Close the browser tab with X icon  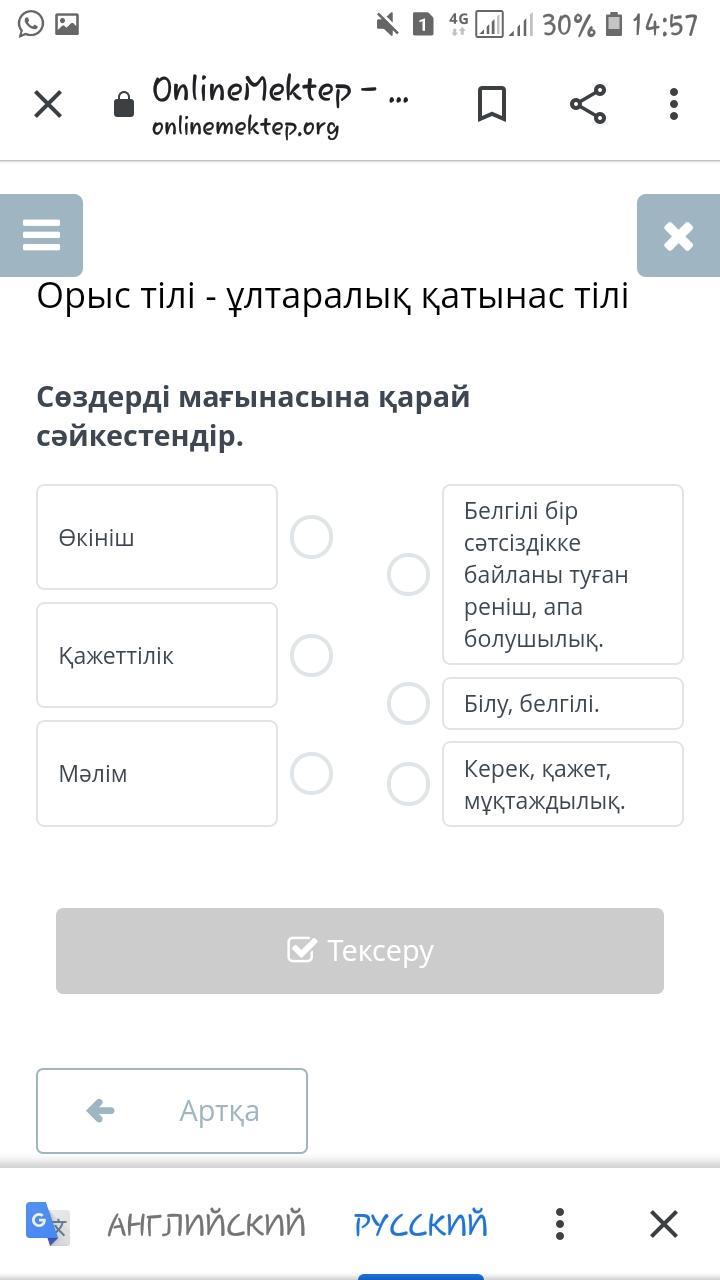[x=48, y=104]
